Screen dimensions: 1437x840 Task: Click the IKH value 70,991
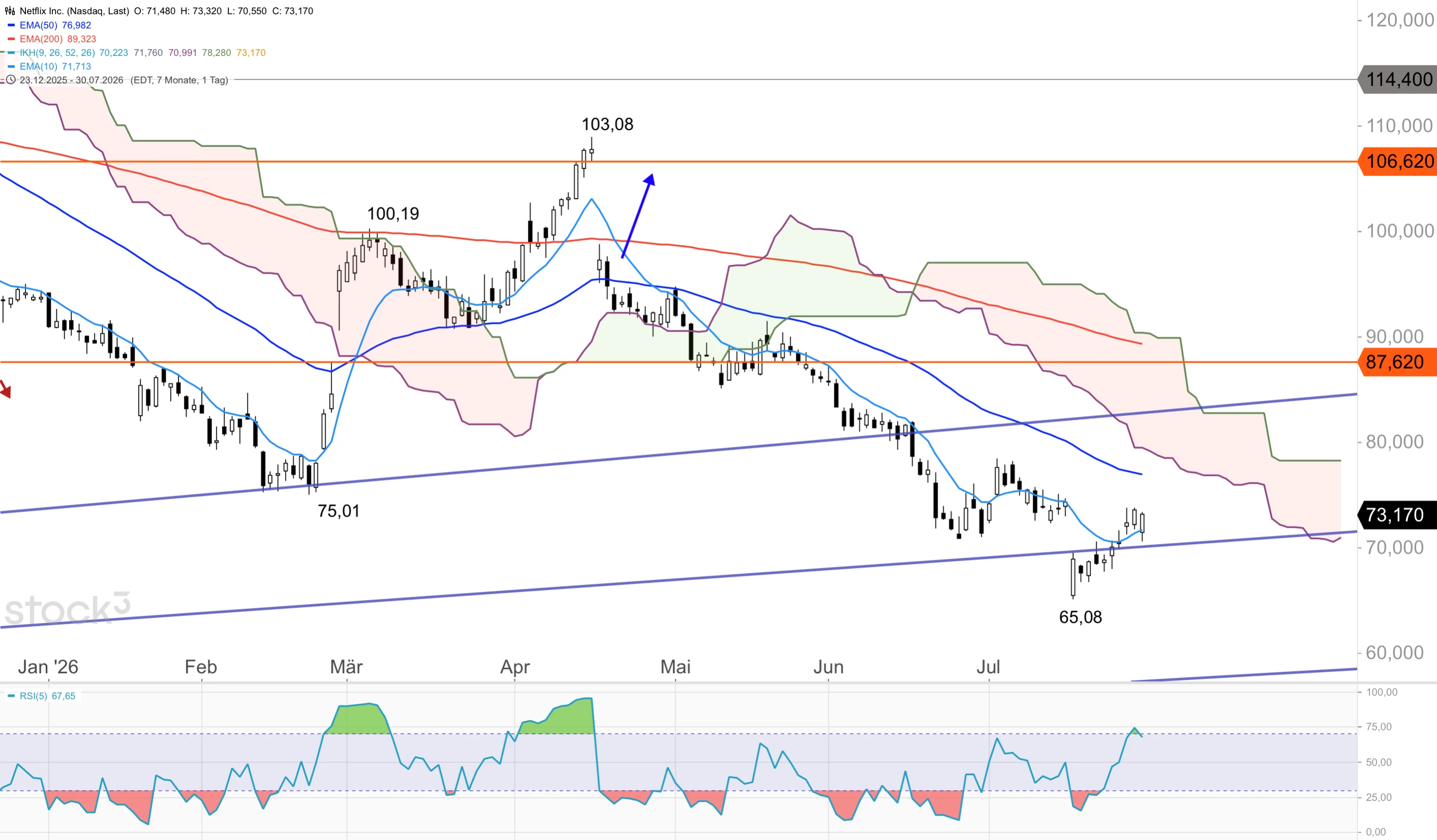pos(183,52)
